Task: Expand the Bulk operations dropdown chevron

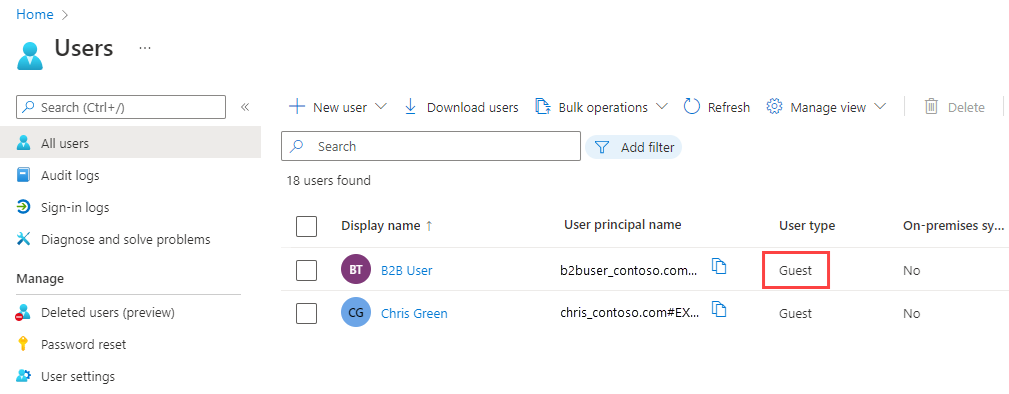Action: [x=662, y=106]
